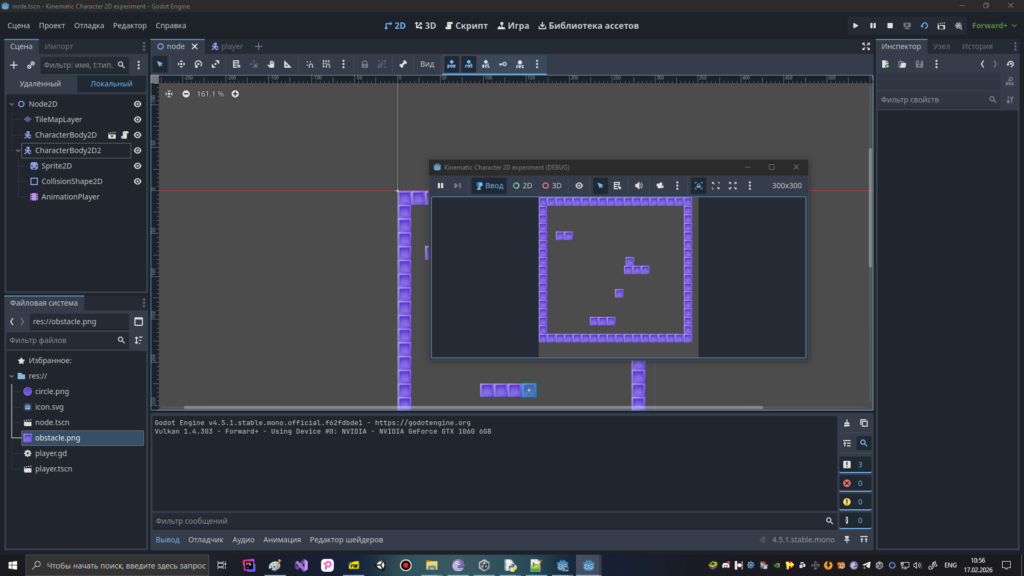This screenshot has width=1024, height=576.
Task: Open Отладчик bottom panel
Action: pos(205,540)
